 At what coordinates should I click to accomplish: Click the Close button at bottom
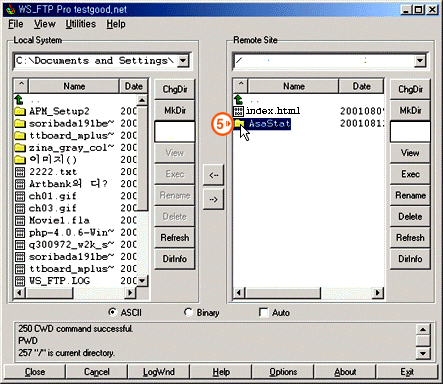[x=35, y=372]
